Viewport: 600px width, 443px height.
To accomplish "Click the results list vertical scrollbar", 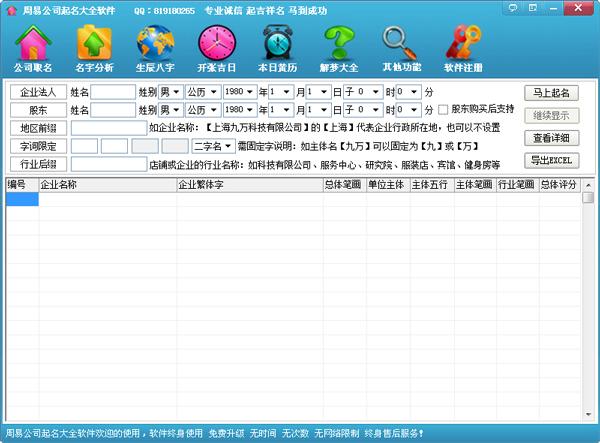I will coord(588,300).
